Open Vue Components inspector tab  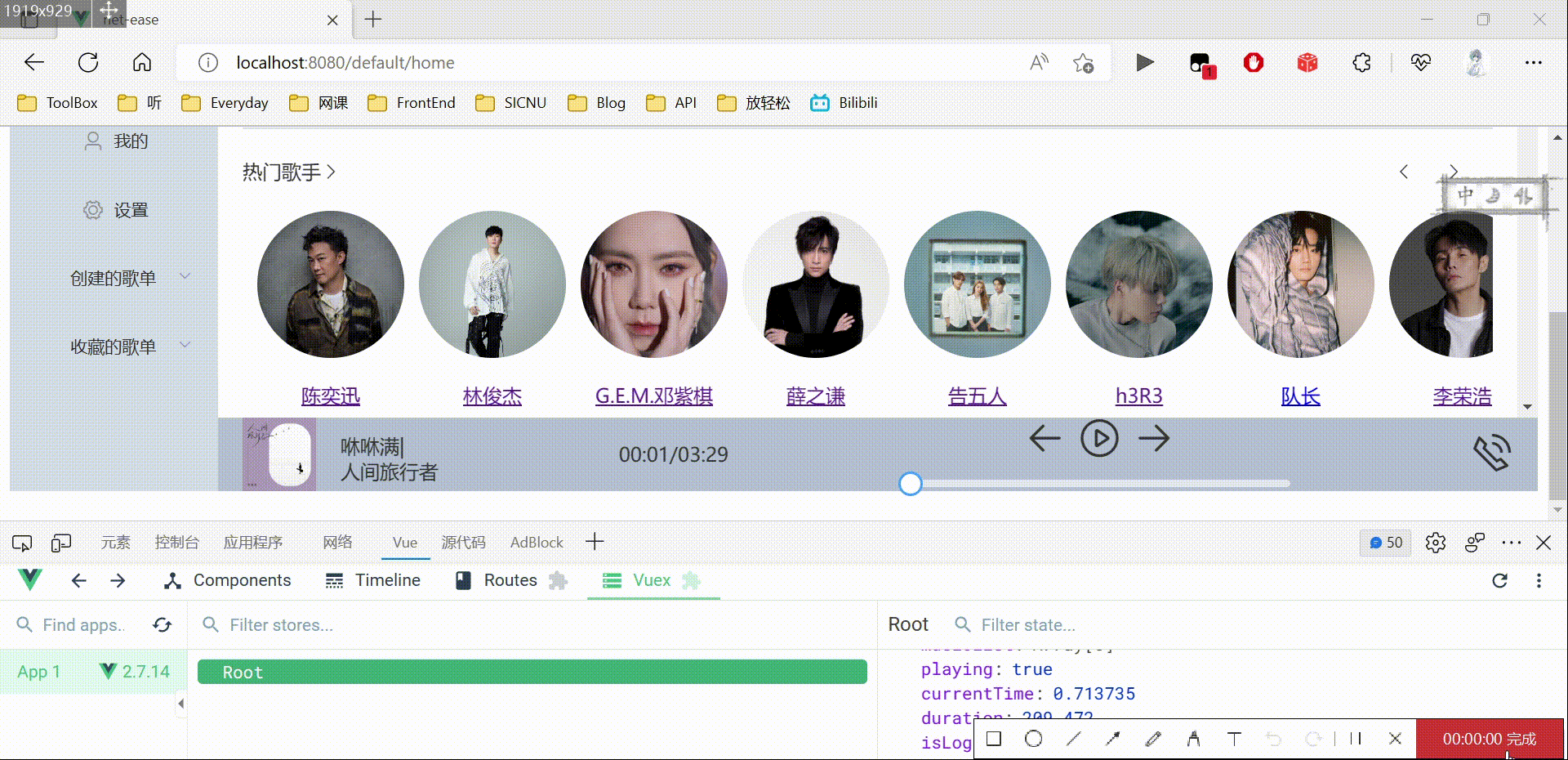227,580
